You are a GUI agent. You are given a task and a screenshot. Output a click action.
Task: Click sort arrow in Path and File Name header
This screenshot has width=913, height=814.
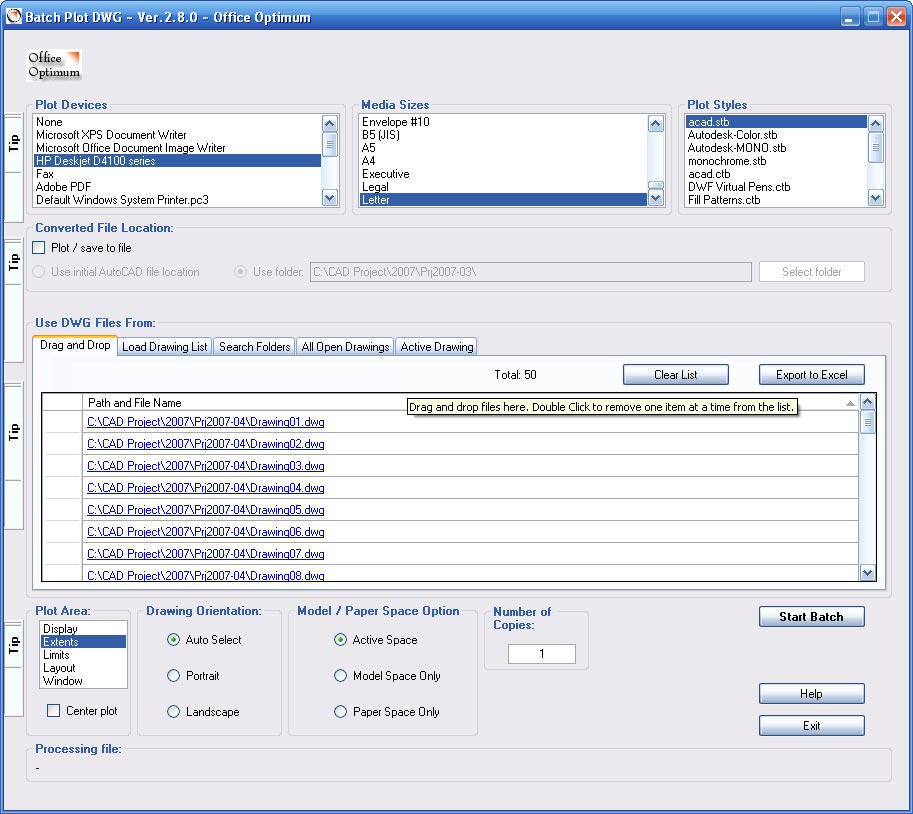point(850,403)
